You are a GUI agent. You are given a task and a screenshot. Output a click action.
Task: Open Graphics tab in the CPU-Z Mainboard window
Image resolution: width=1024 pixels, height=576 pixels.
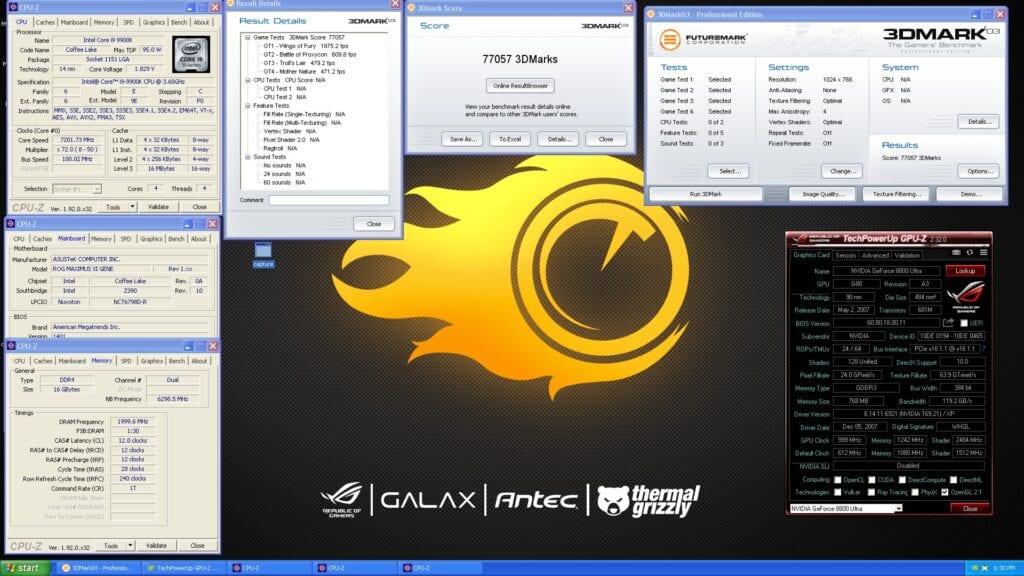pos(151,239)
